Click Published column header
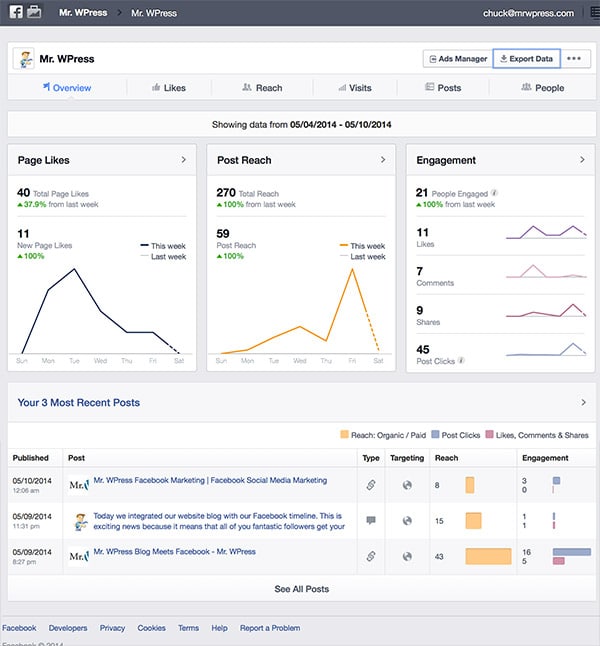This screenshot has height=646, width=600. (30, 458)
